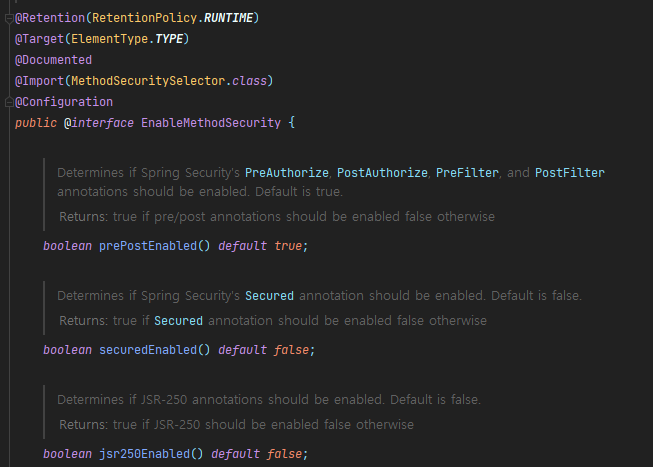Click the TYPE constant
The height and width of the screenshot is (467, 653).
click(x=169, y=39)
